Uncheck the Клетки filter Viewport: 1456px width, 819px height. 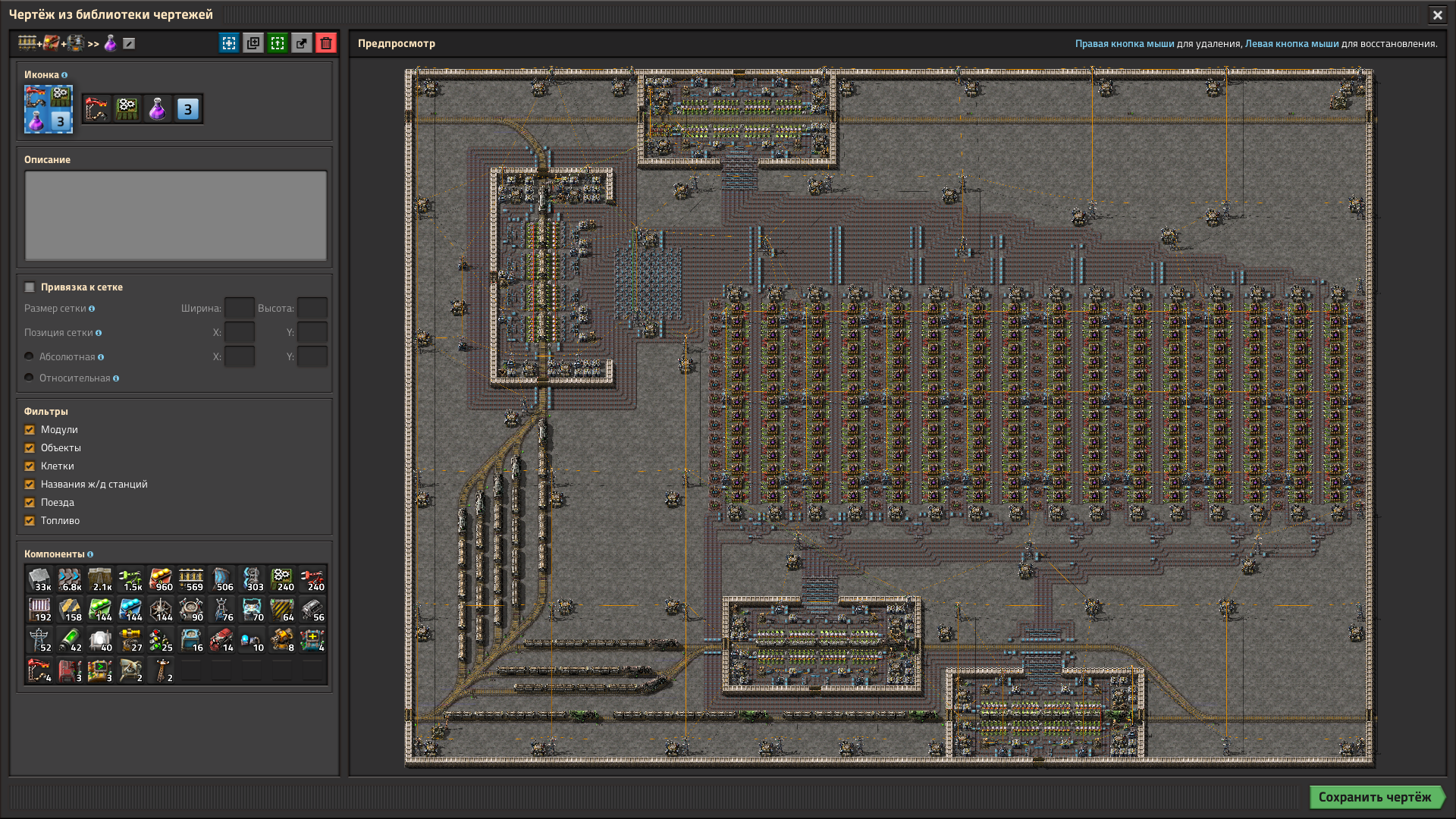(x=30, y=466)
